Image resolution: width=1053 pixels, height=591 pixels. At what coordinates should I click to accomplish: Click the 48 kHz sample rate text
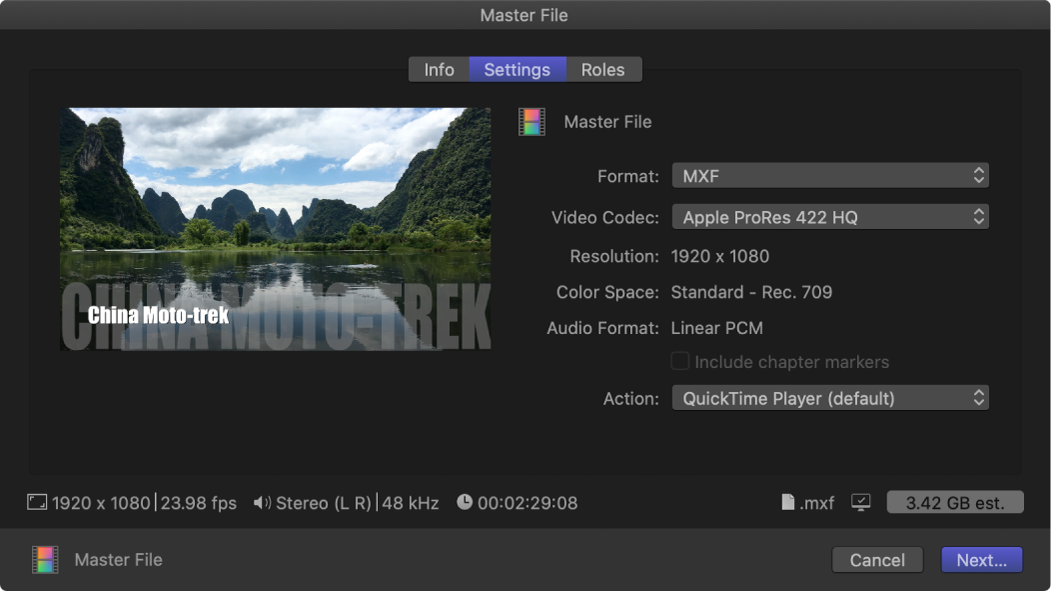point(410,503)
